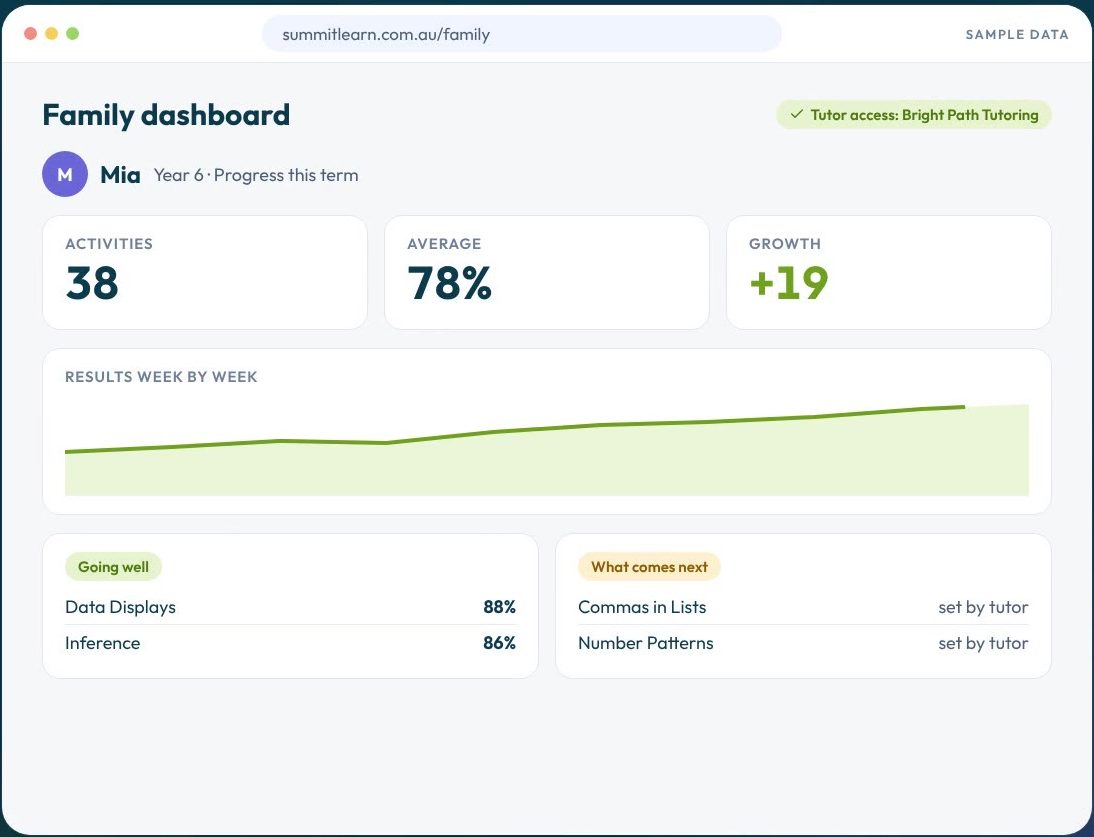This screenshot has width=1094, height=837.
Task: Click the Results Week by Week line chart
Action: tap(546, 449)
